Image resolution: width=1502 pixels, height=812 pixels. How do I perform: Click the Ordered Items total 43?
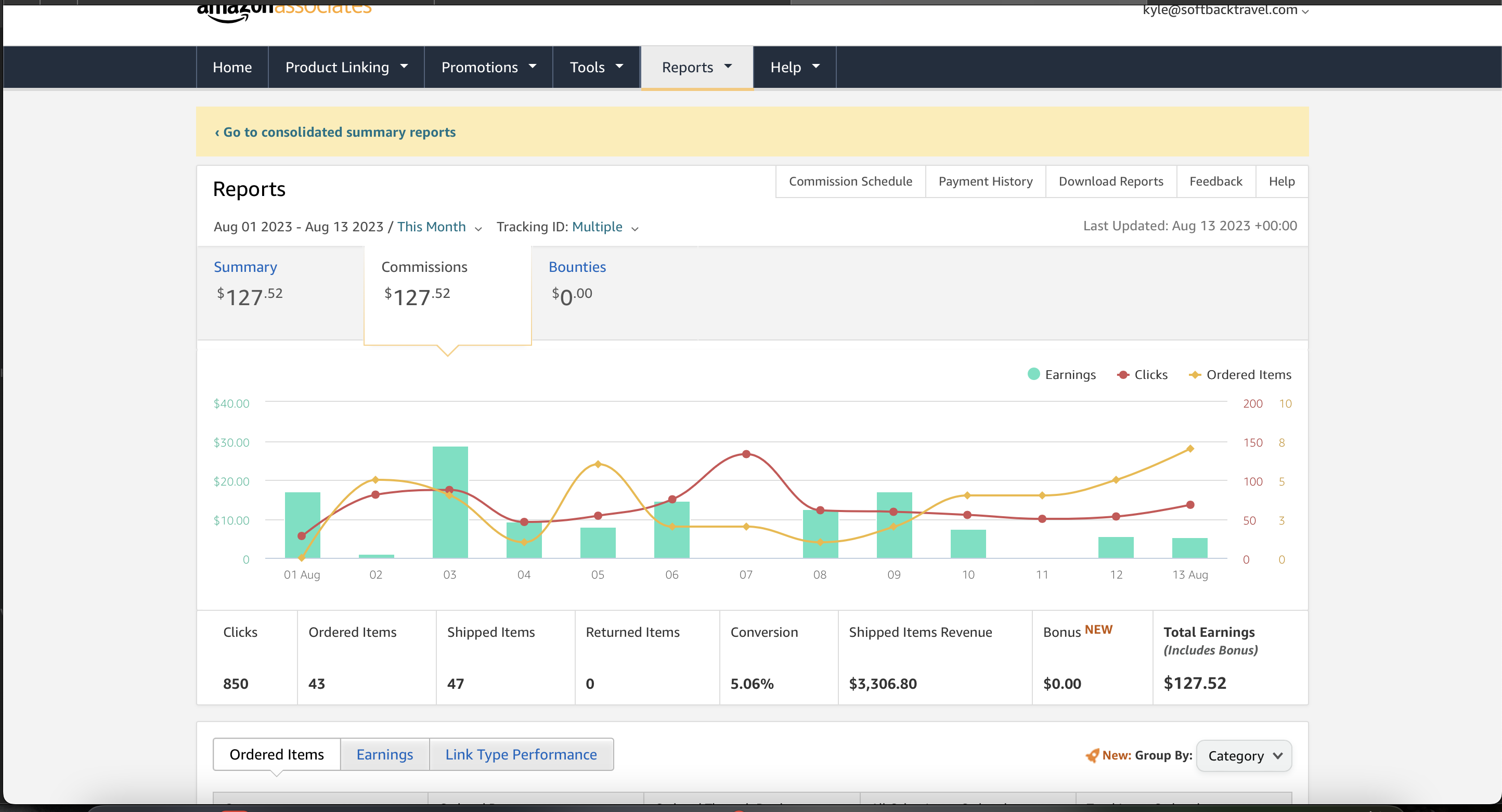[317, 683]
